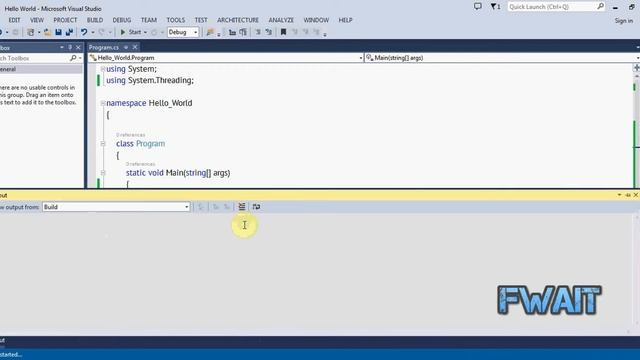Viewport: 640px width, 360px height.
Task: Open the notifications flag icon
Action: click(495, 7)
